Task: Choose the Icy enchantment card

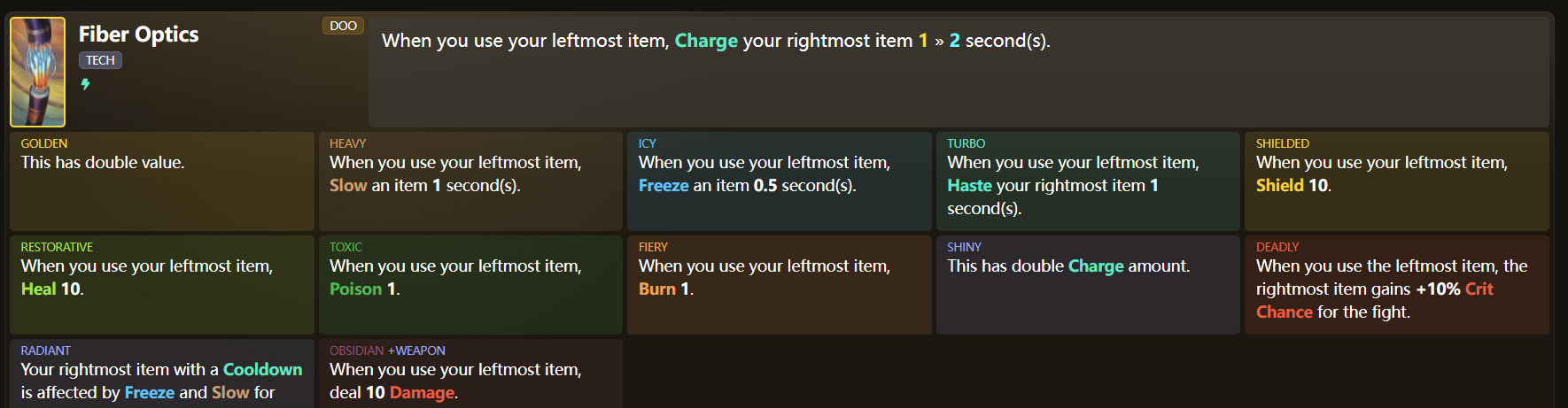Action: pos(780,181)
